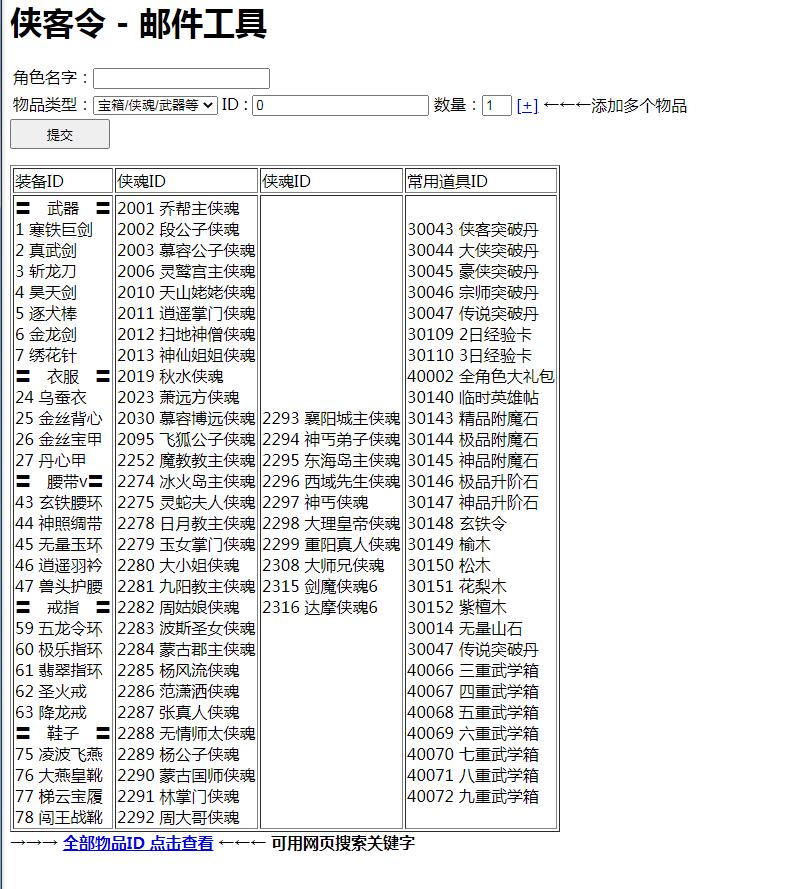
Task: Click the 24 乌蚕衣 clothing entry
Action: click(x=51, y=397)
